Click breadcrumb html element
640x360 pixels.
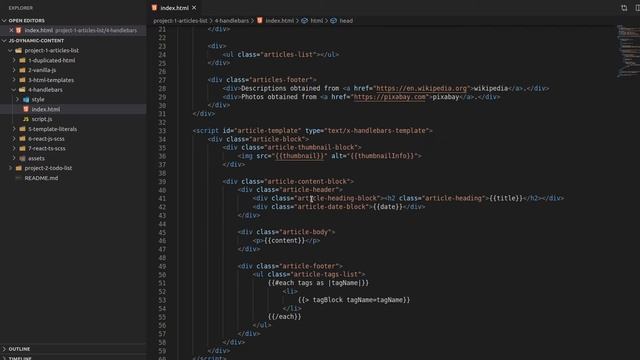click(x=317, y=21)
